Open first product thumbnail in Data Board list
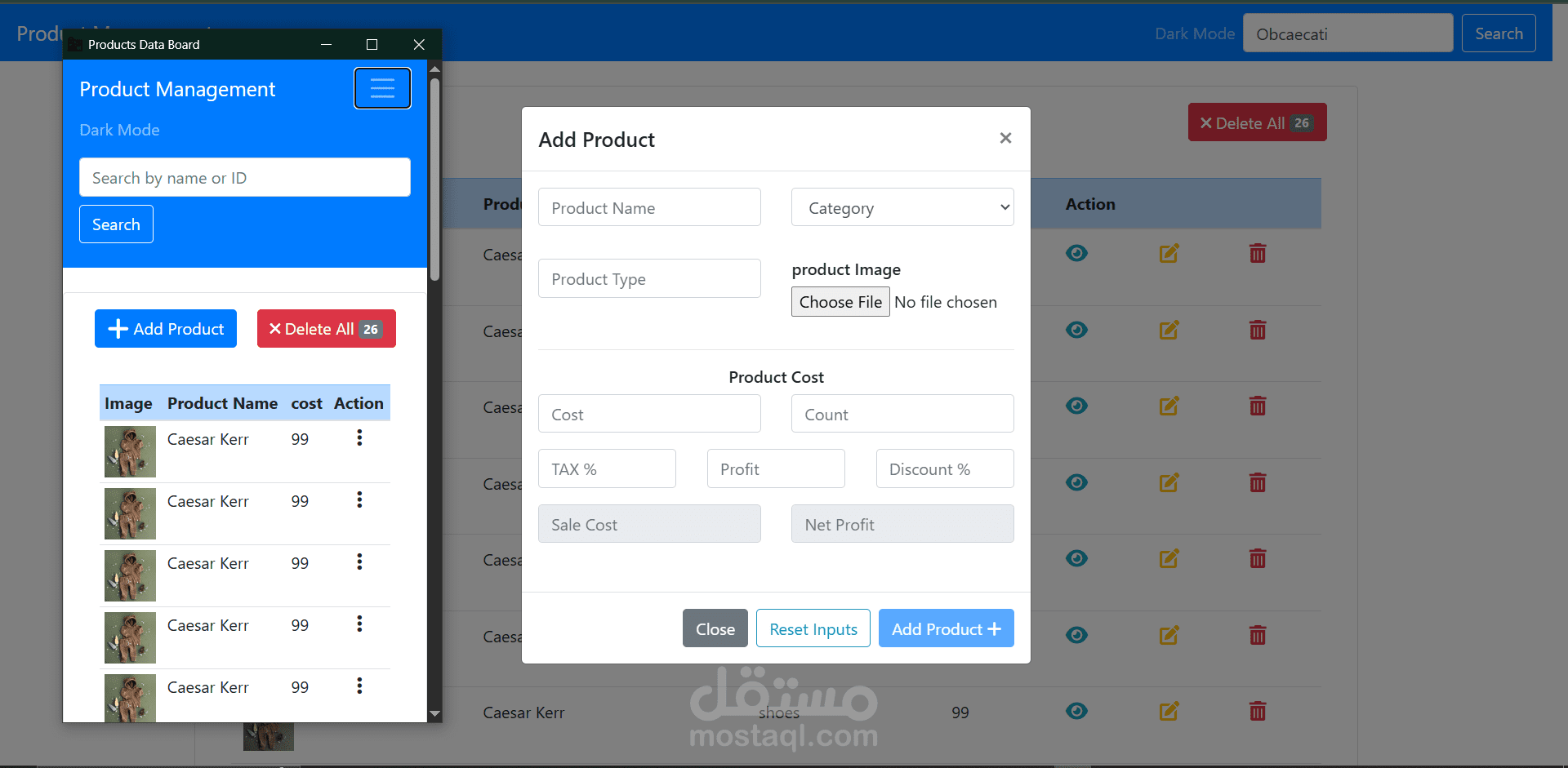The image size is (1568, 768). click(130, 451)
